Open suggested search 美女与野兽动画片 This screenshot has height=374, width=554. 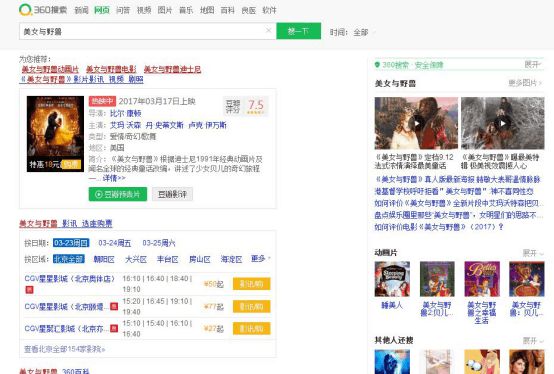(50, 69)
